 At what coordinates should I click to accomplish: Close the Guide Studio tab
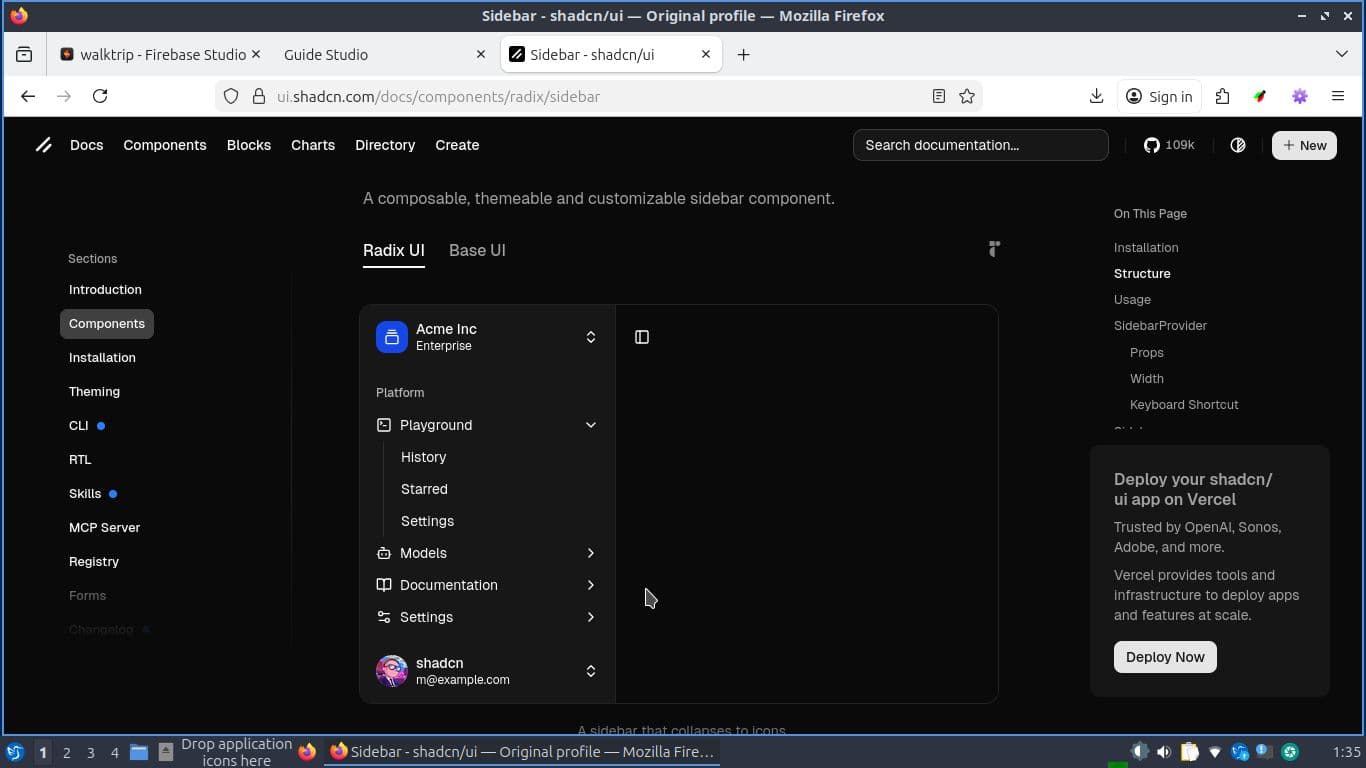tap(481, 54)
